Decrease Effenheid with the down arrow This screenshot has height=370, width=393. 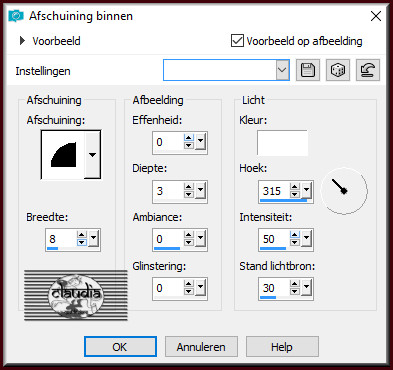[x=189, y=146]
